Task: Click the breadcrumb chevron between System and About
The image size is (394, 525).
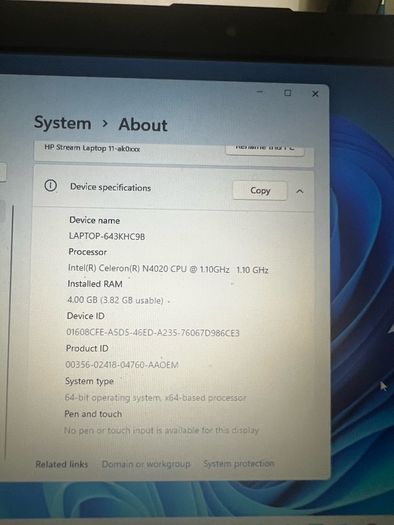Action: (105, 124)
